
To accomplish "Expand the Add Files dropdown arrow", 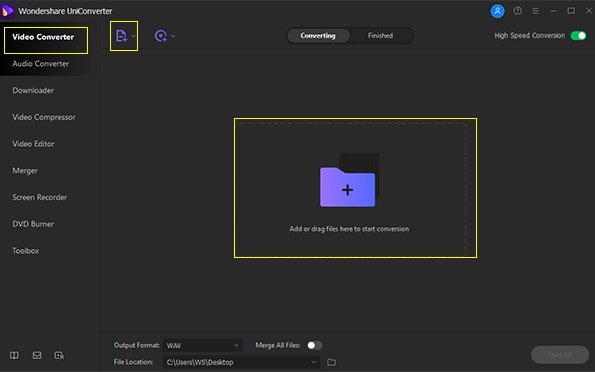I will point(133,36).
